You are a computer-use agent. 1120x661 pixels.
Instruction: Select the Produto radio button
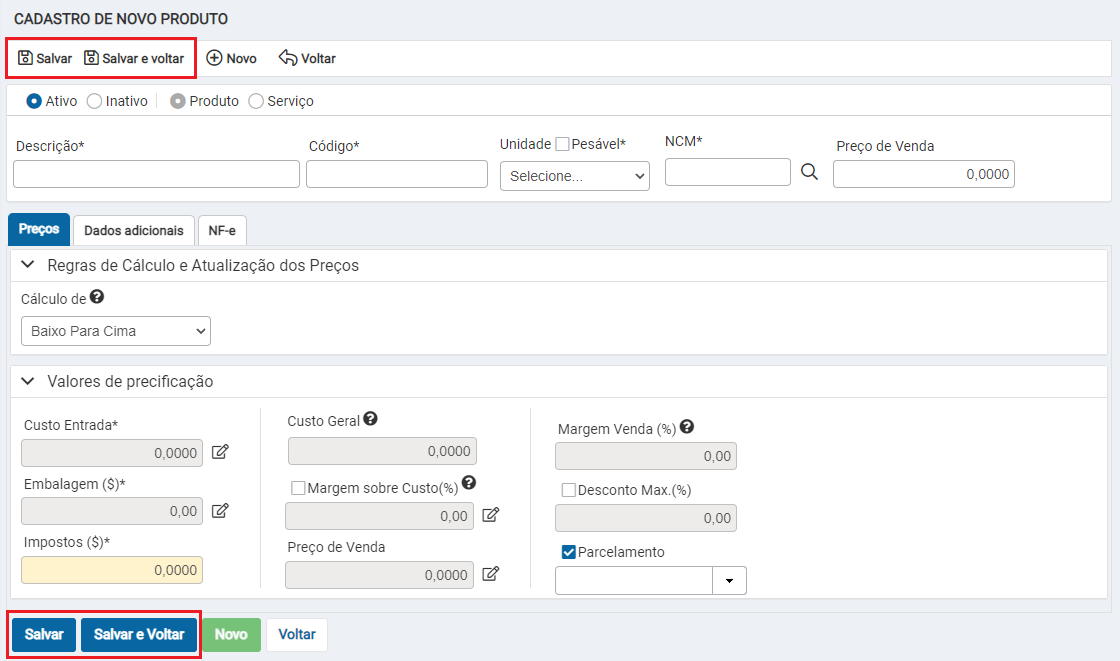(x=178, y=101)
